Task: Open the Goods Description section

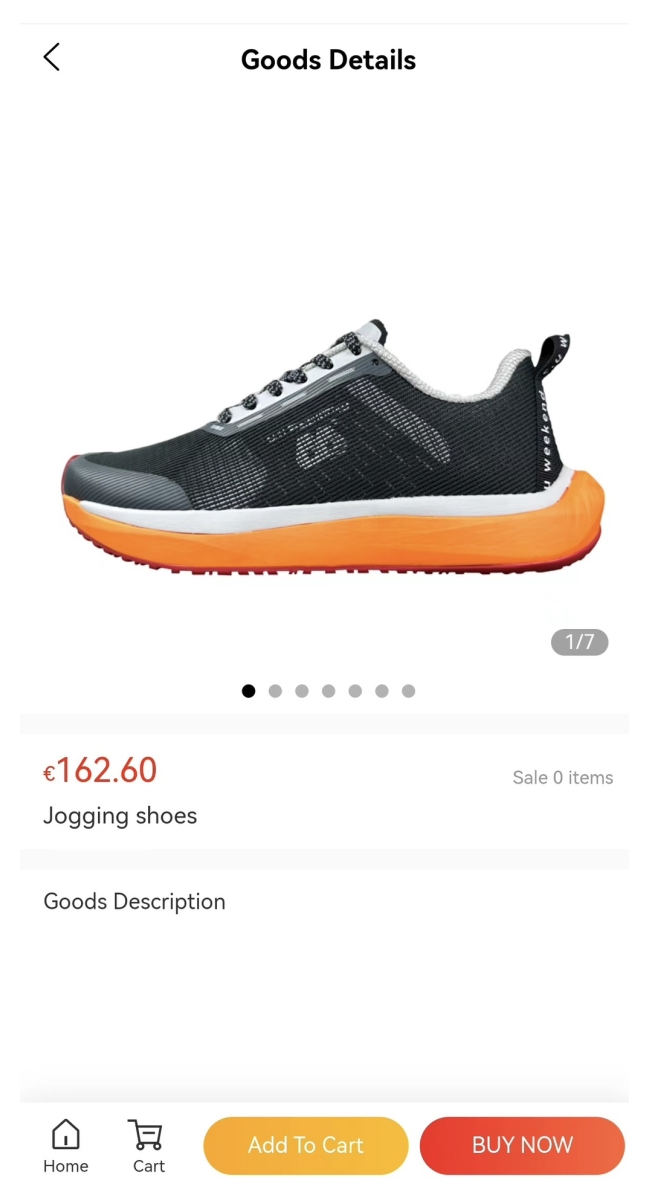Action: tap(134, 902)
